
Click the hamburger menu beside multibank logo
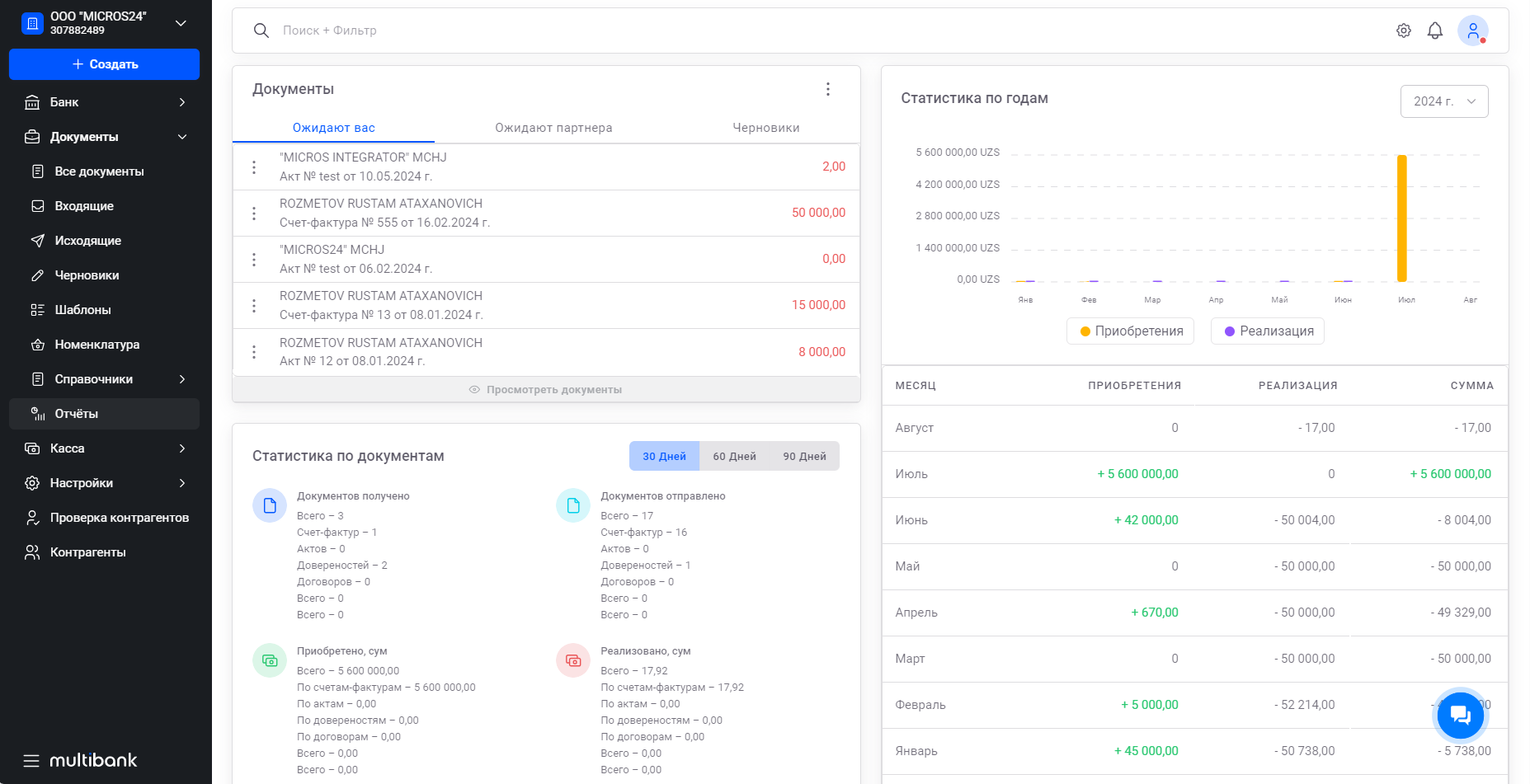[x=31, y=760]
